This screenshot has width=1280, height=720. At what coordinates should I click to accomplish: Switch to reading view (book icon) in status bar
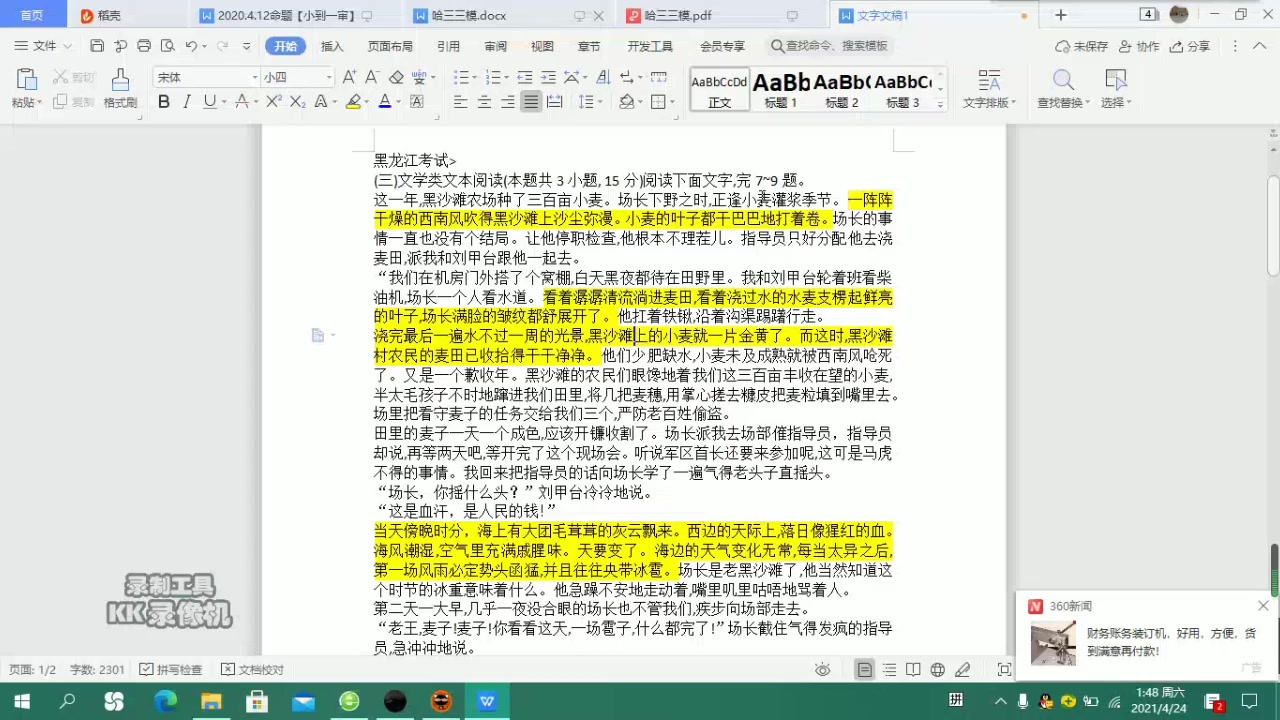(913, 670)
